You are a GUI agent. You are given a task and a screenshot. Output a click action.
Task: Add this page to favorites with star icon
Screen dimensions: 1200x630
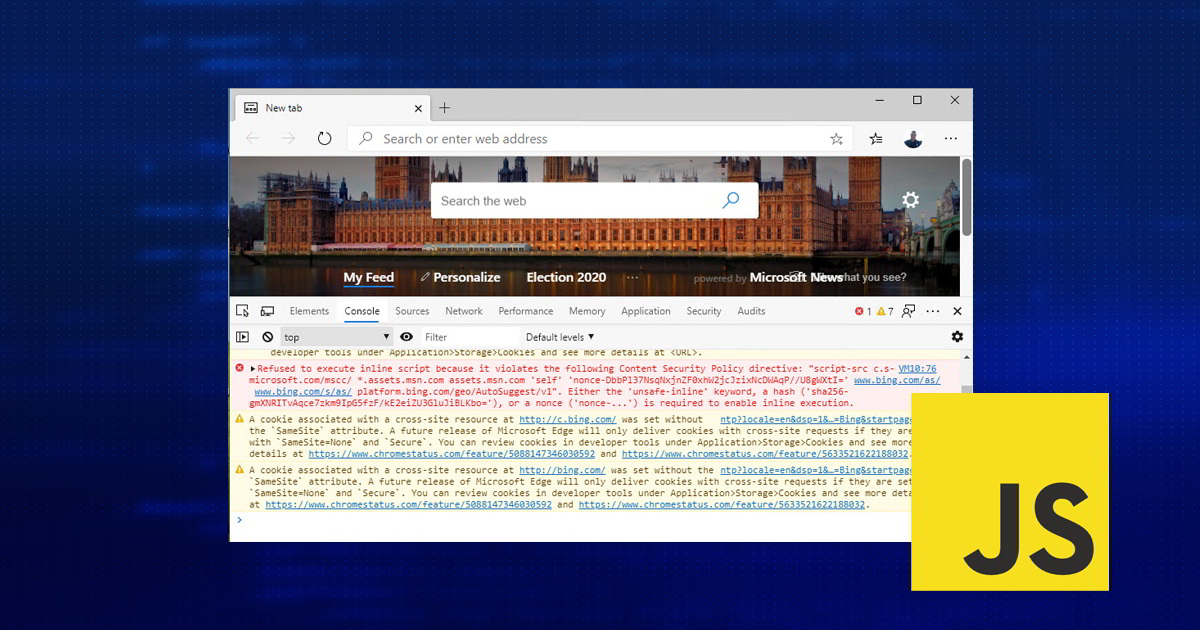tap(837, 139)
